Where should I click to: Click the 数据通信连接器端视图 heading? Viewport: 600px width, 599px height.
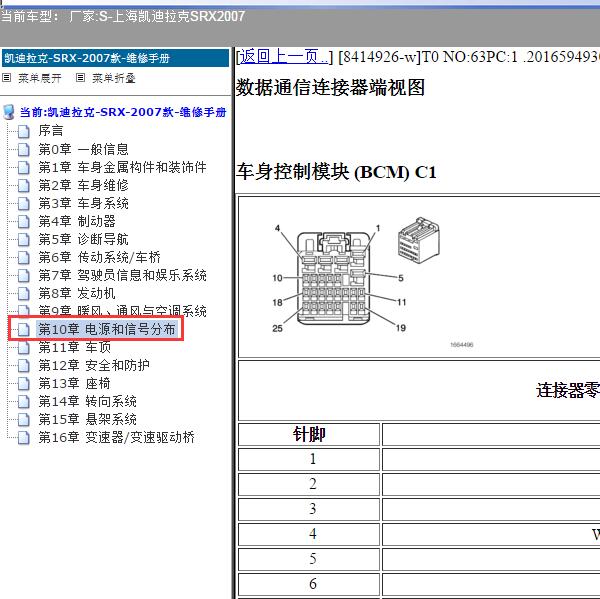331,87
